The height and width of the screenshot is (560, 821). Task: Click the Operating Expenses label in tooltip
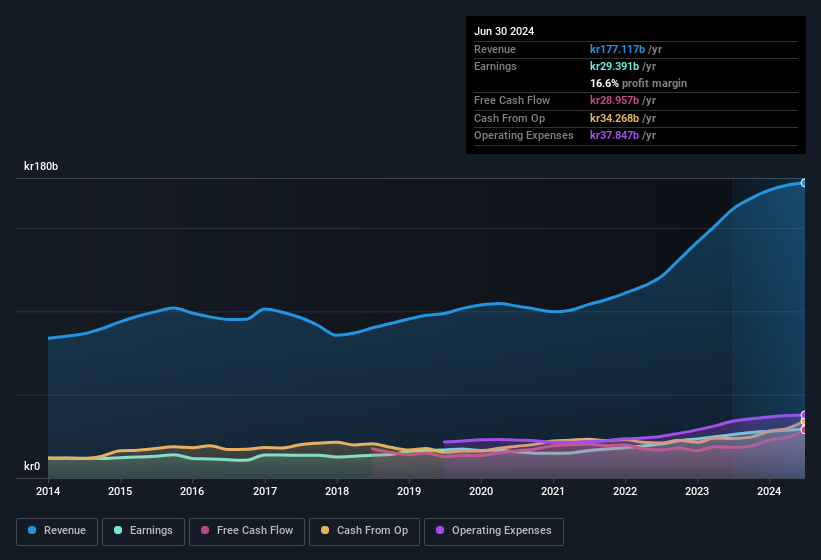click(x=524, y=135)
